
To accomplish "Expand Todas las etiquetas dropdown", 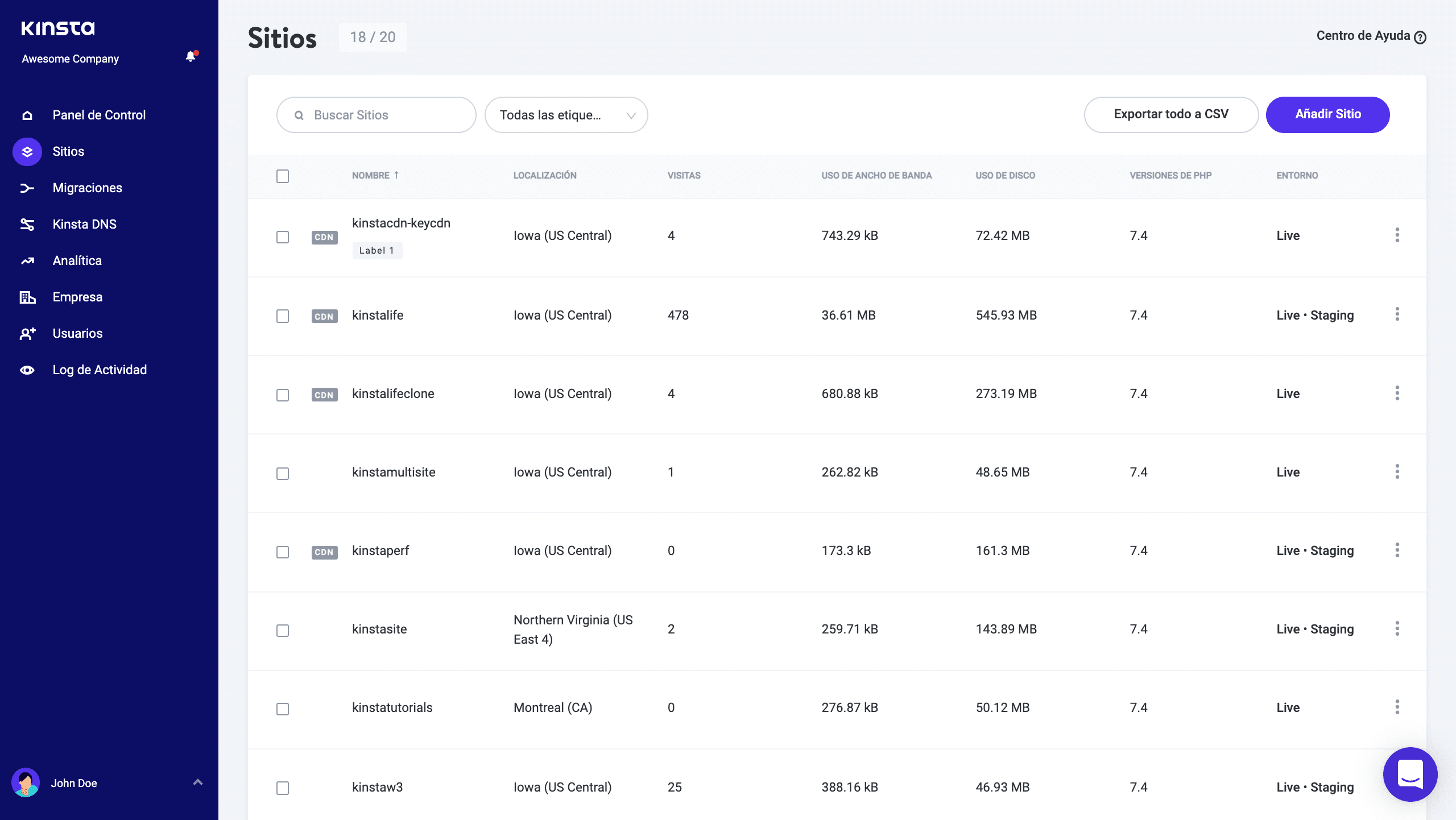I will [566, 114].
